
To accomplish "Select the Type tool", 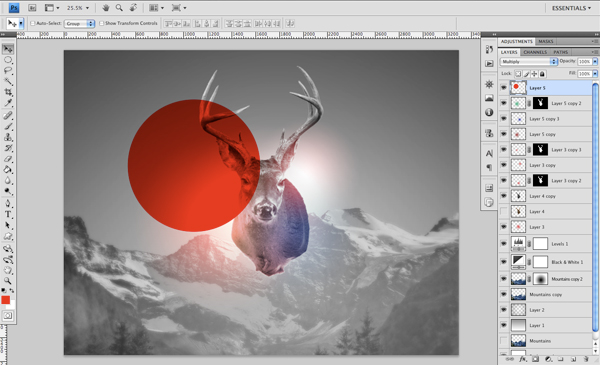I will tap(8, 214).
